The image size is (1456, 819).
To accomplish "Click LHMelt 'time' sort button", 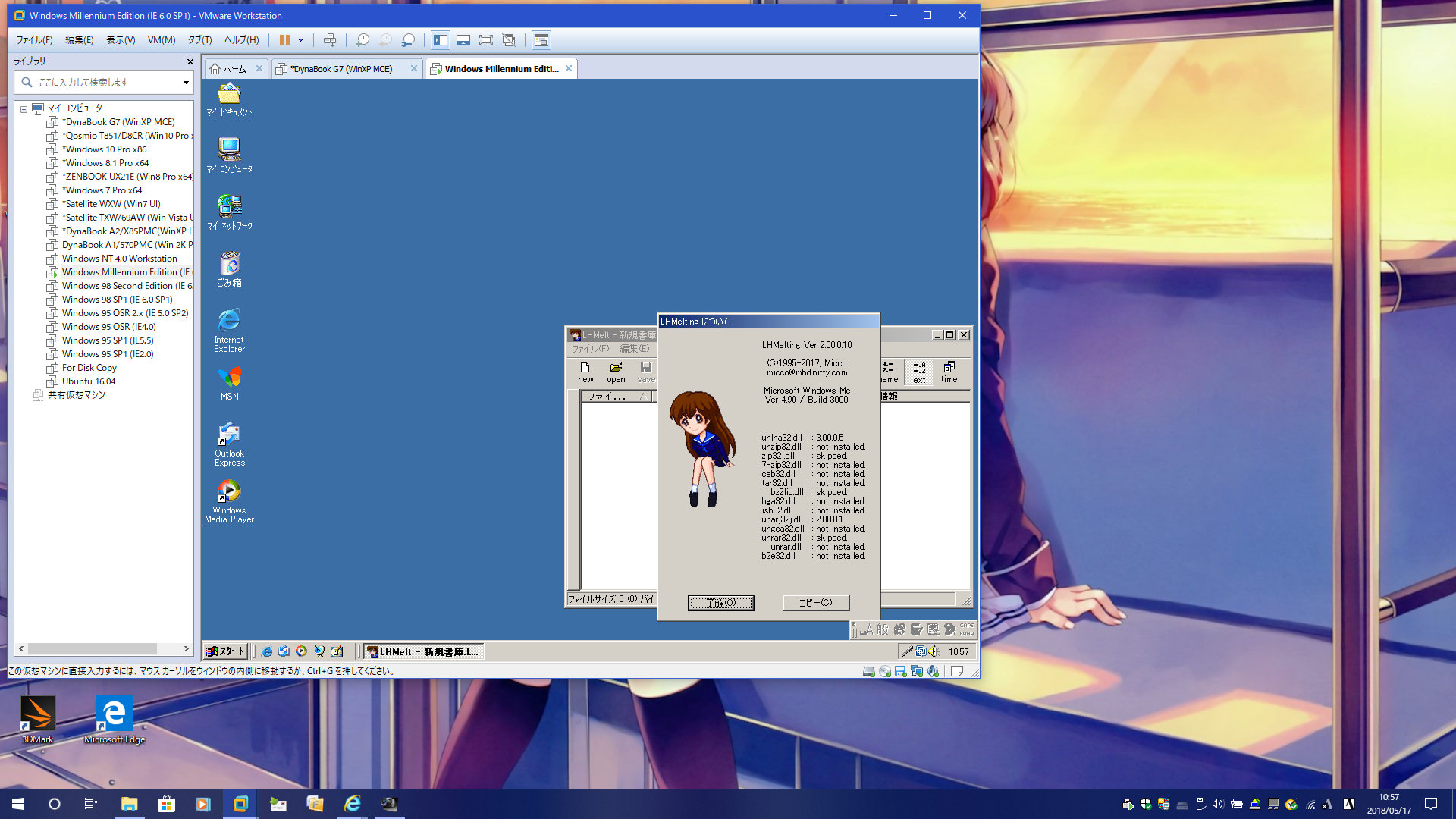I will [x=949, y=372].
